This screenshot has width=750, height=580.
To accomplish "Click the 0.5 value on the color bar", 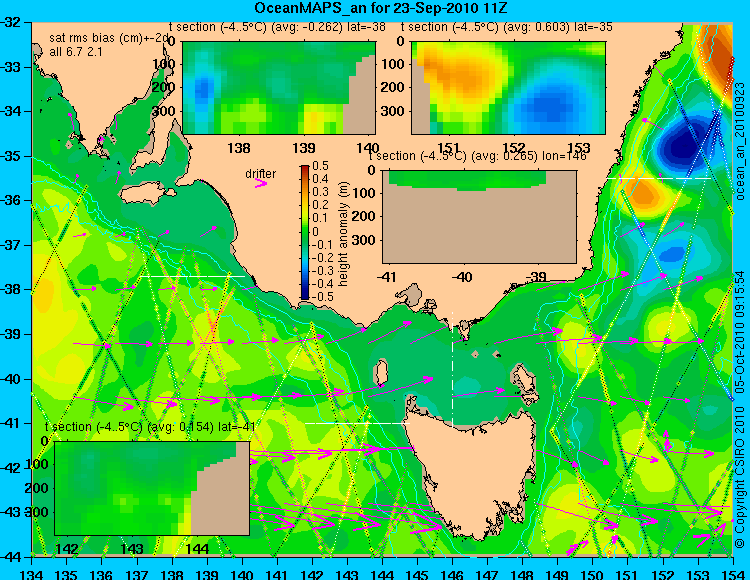I will [320, 166].
